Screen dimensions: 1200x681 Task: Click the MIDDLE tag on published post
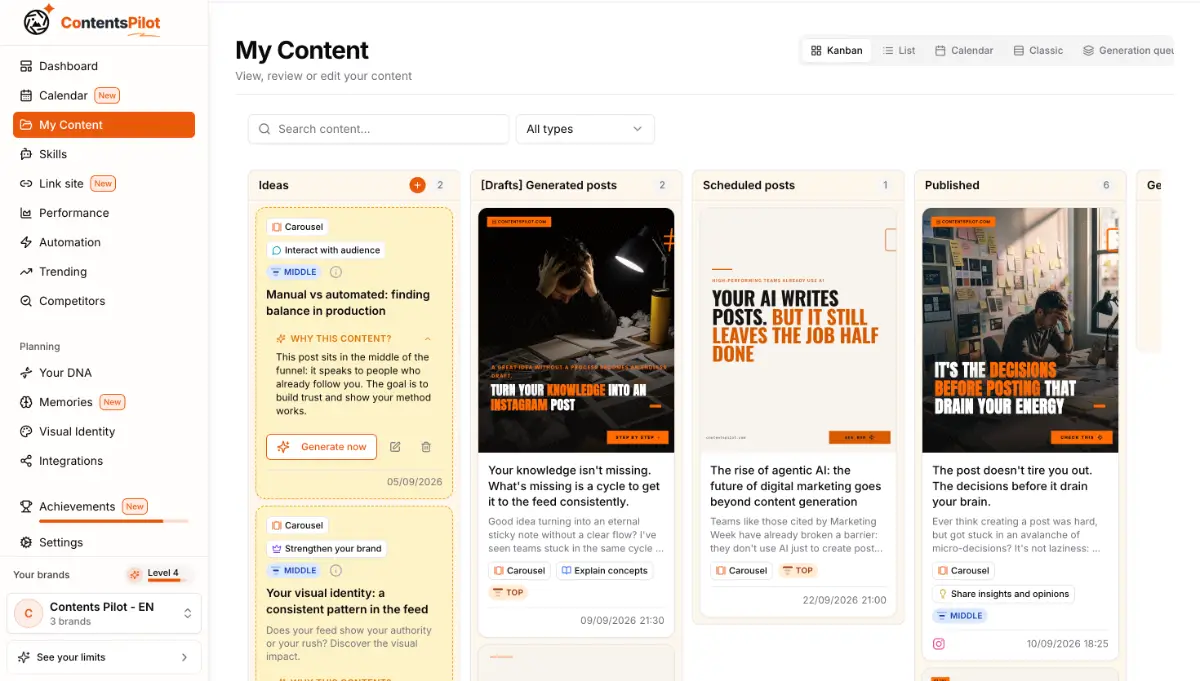959,616
